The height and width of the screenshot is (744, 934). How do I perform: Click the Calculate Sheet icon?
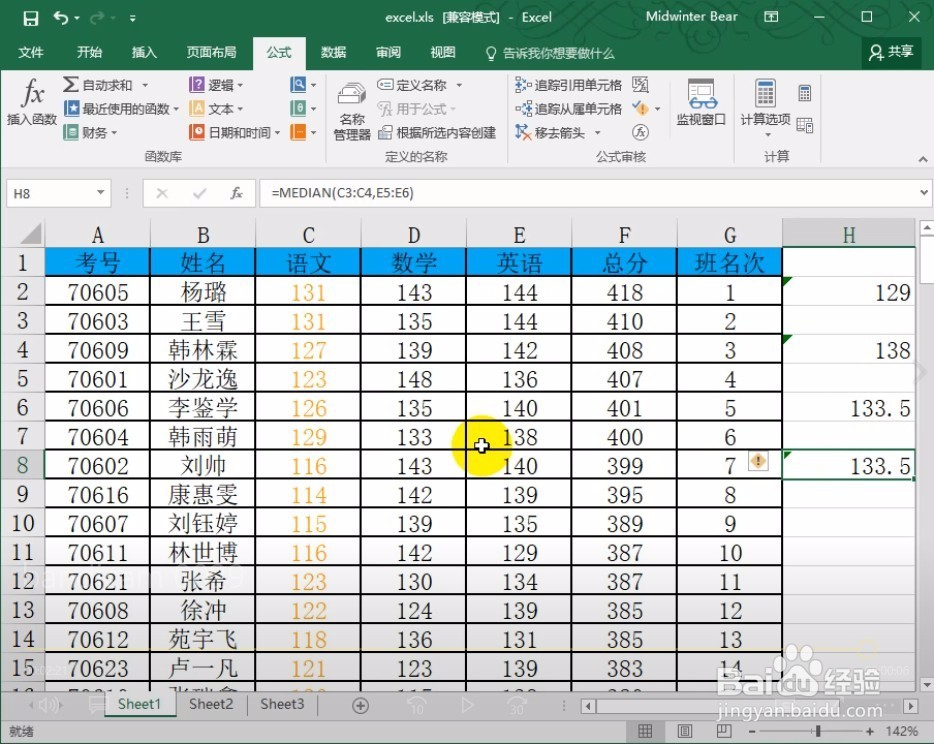805,125
